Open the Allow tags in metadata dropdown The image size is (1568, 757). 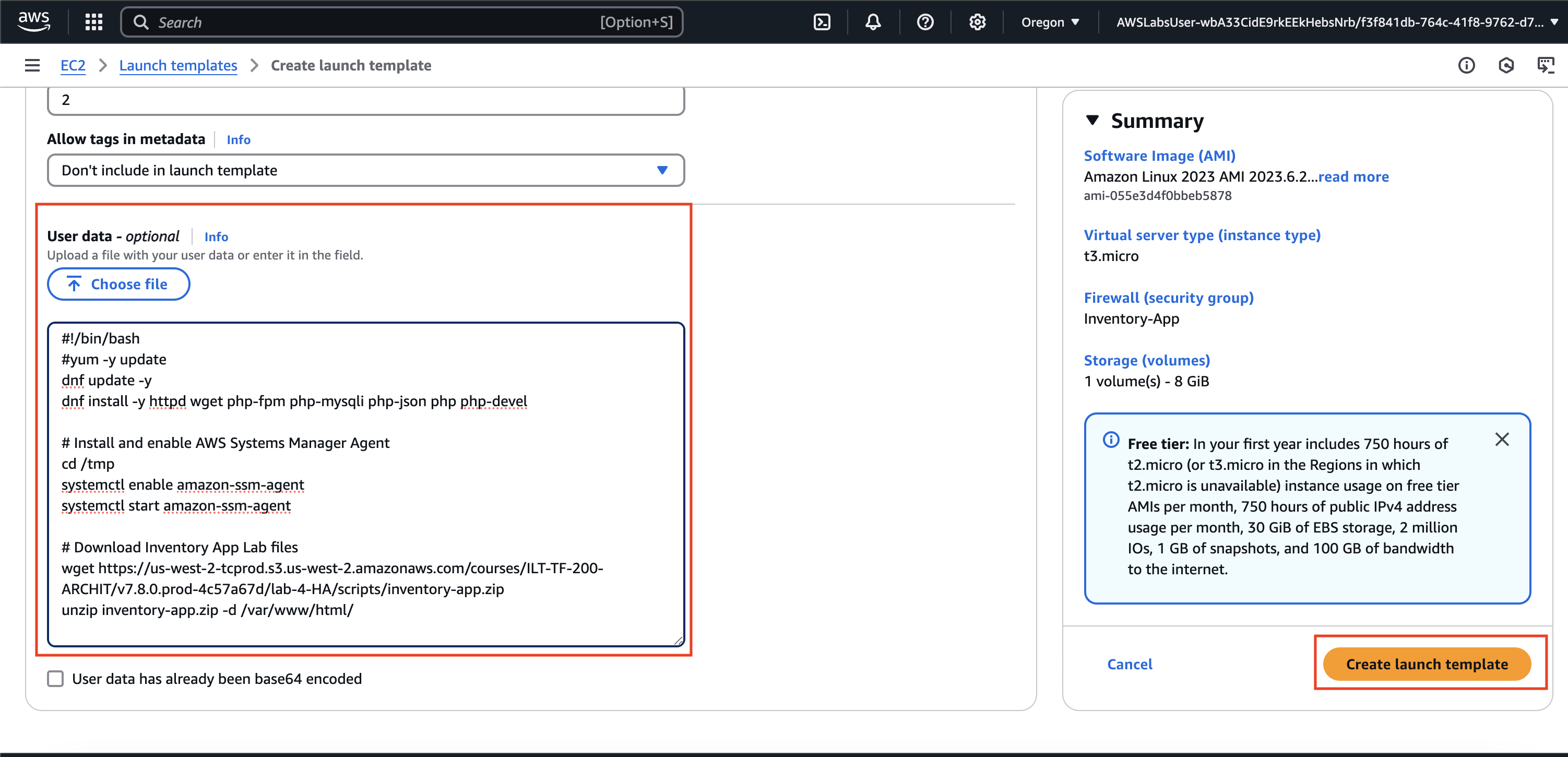[x=365, y=171]
